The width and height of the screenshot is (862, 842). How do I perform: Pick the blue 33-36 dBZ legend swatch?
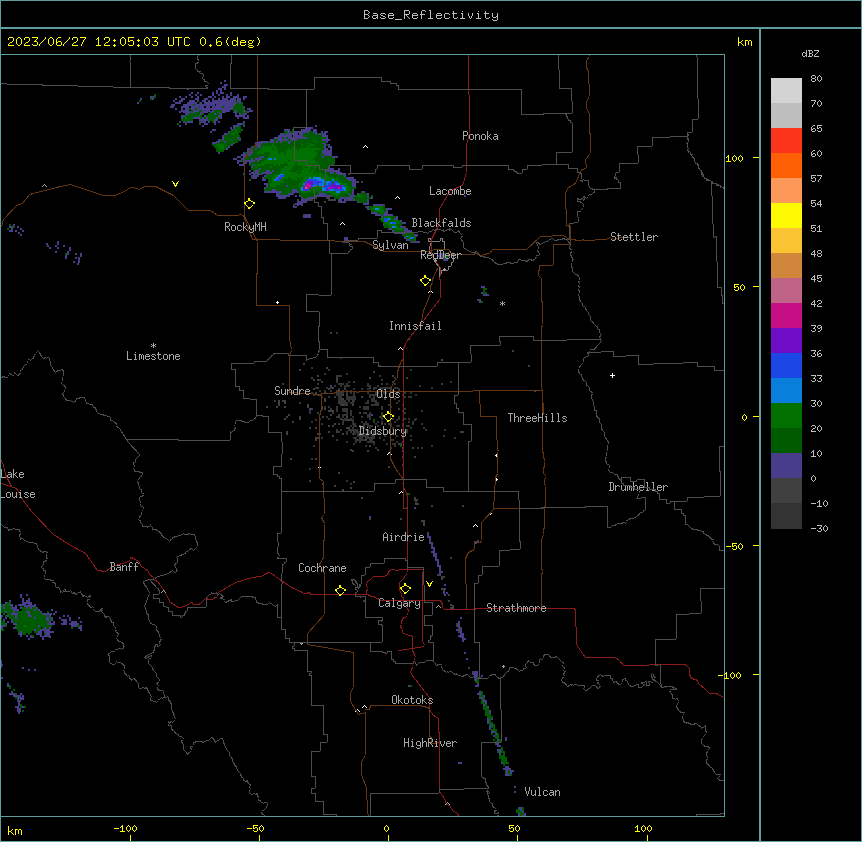click(x=786, y=366)
